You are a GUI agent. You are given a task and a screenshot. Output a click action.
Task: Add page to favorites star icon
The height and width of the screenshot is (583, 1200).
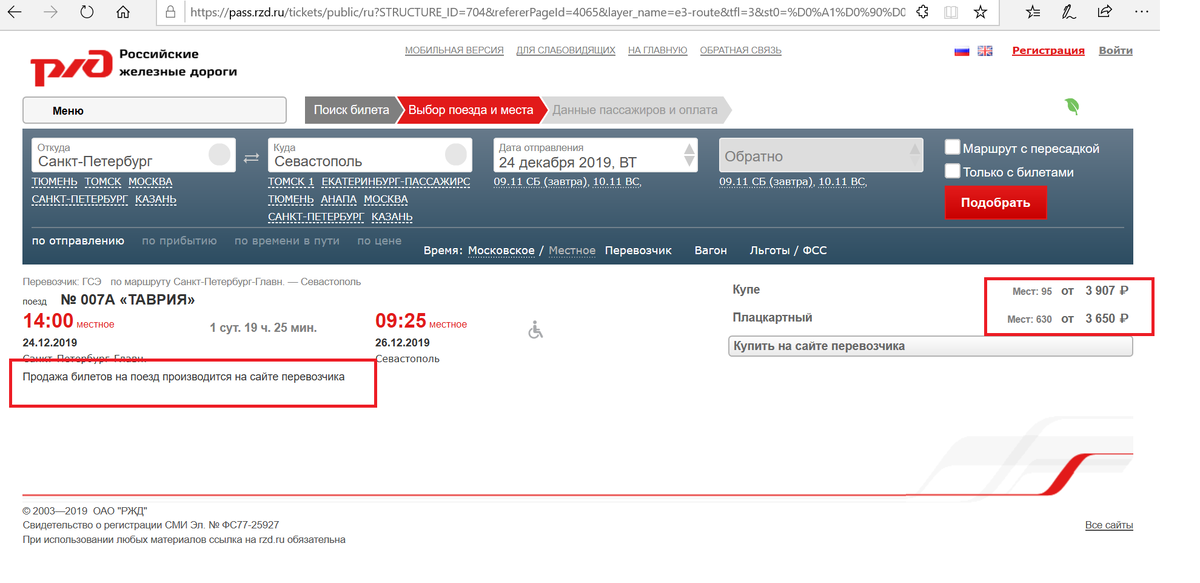coord(980,13)
